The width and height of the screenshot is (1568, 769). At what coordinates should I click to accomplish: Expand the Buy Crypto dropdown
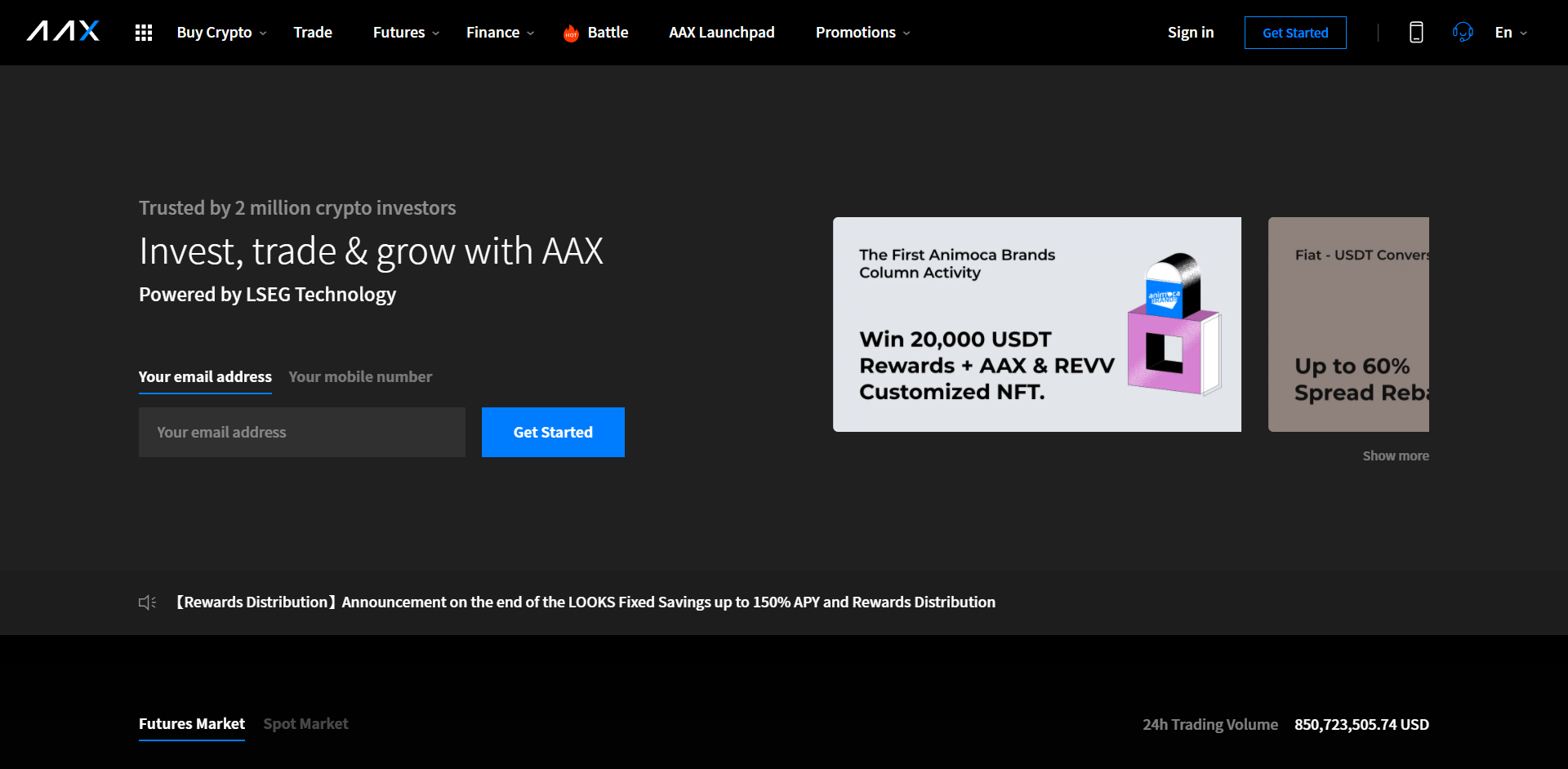tap(221, 33)
